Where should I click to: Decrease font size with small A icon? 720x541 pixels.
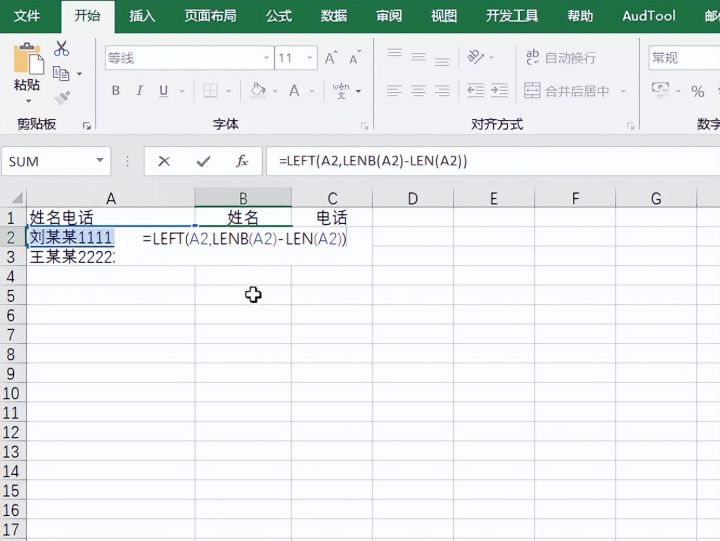coord(354,58)
